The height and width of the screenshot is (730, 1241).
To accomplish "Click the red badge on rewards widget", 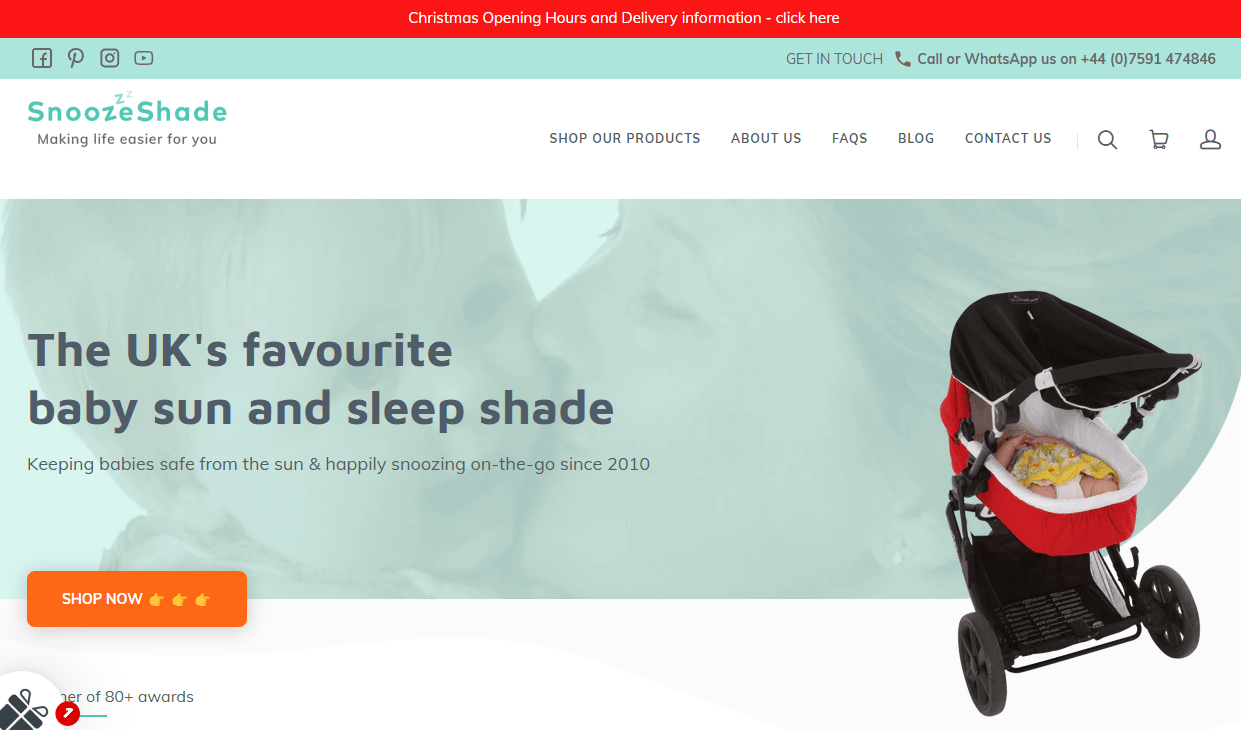I will click(68, 713).
